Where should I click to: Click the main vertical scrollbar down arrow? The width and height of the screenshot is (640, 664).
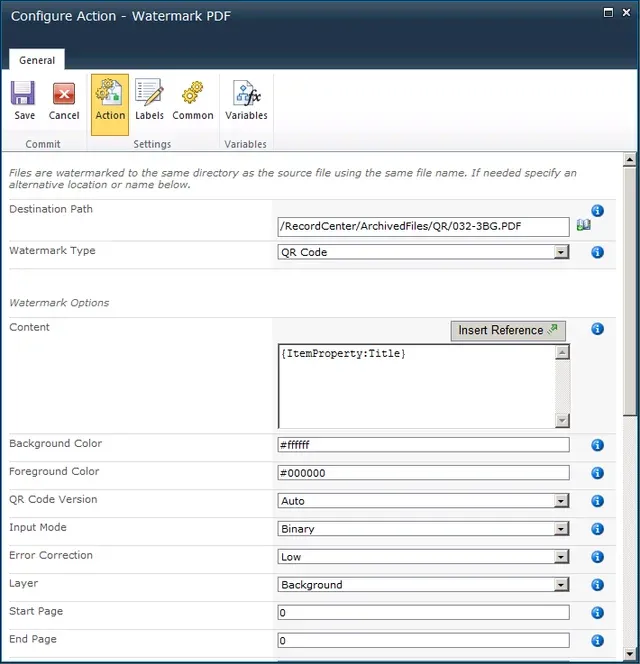629,655
